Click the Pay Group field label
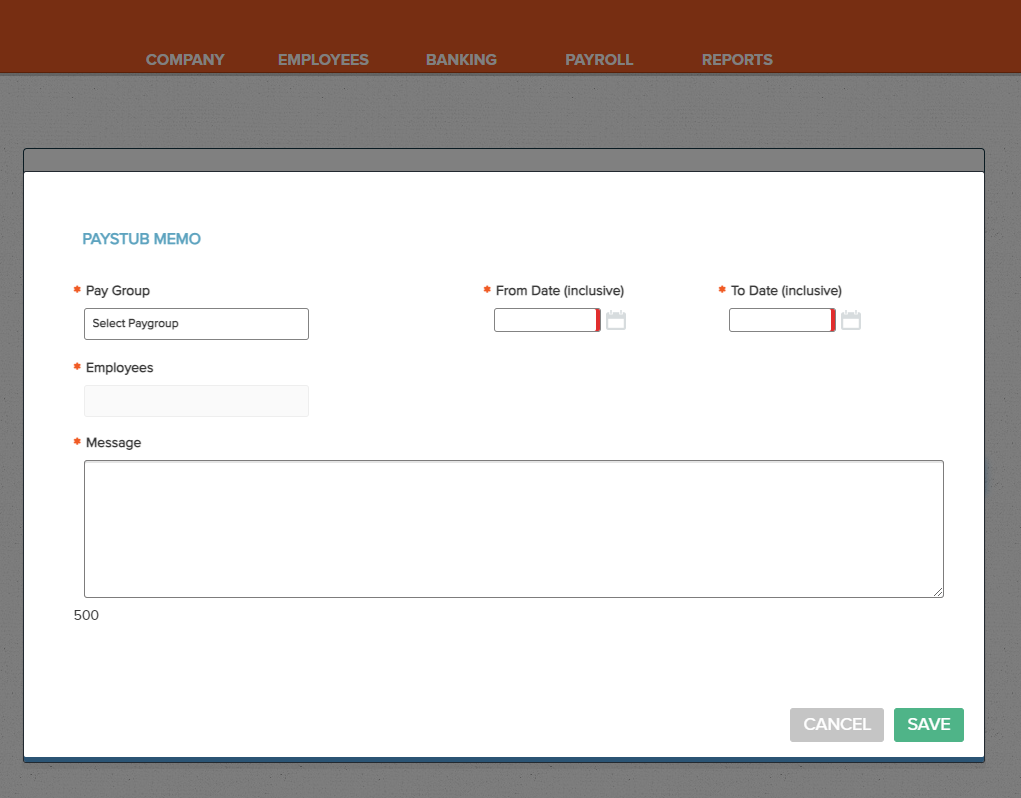1021x798 pixels. pyautogui.click(x=118, y=291)
